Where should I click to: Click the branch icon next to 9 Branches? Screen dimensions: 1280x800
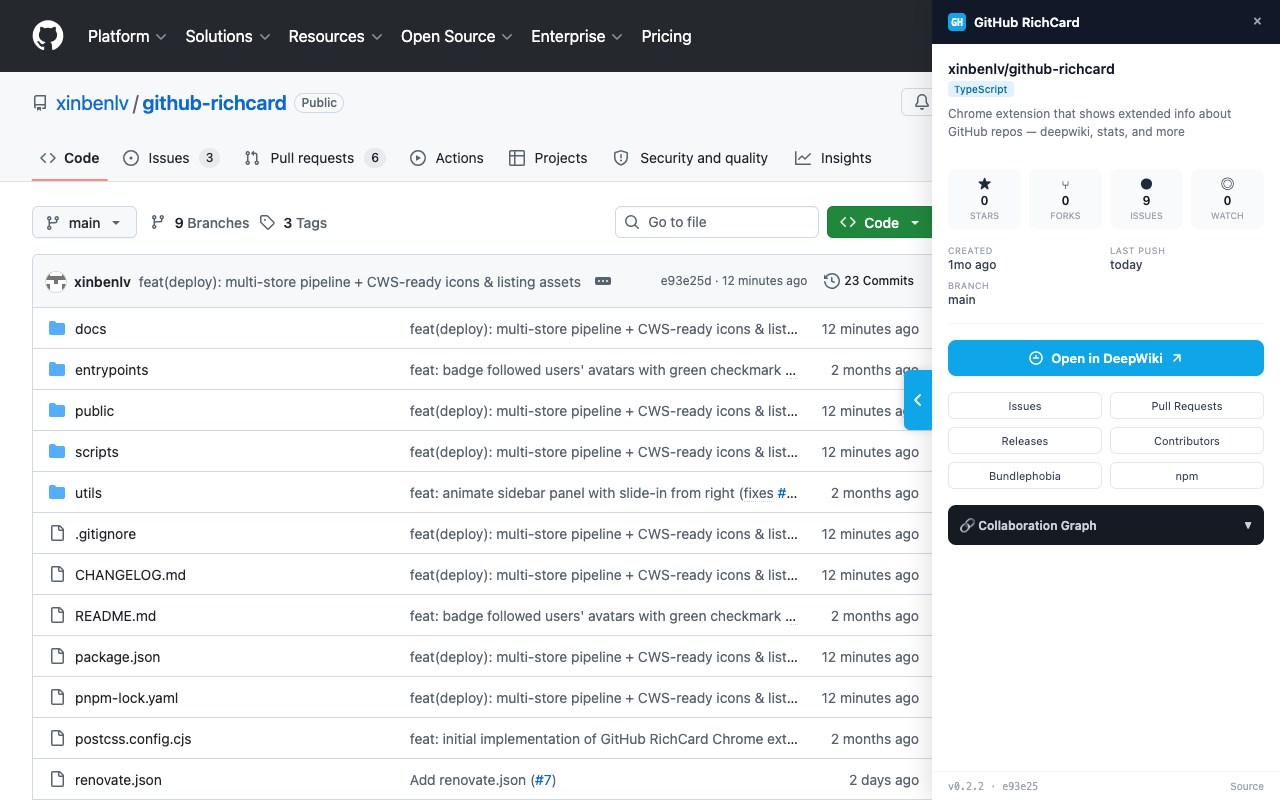(x=158, y=222)
